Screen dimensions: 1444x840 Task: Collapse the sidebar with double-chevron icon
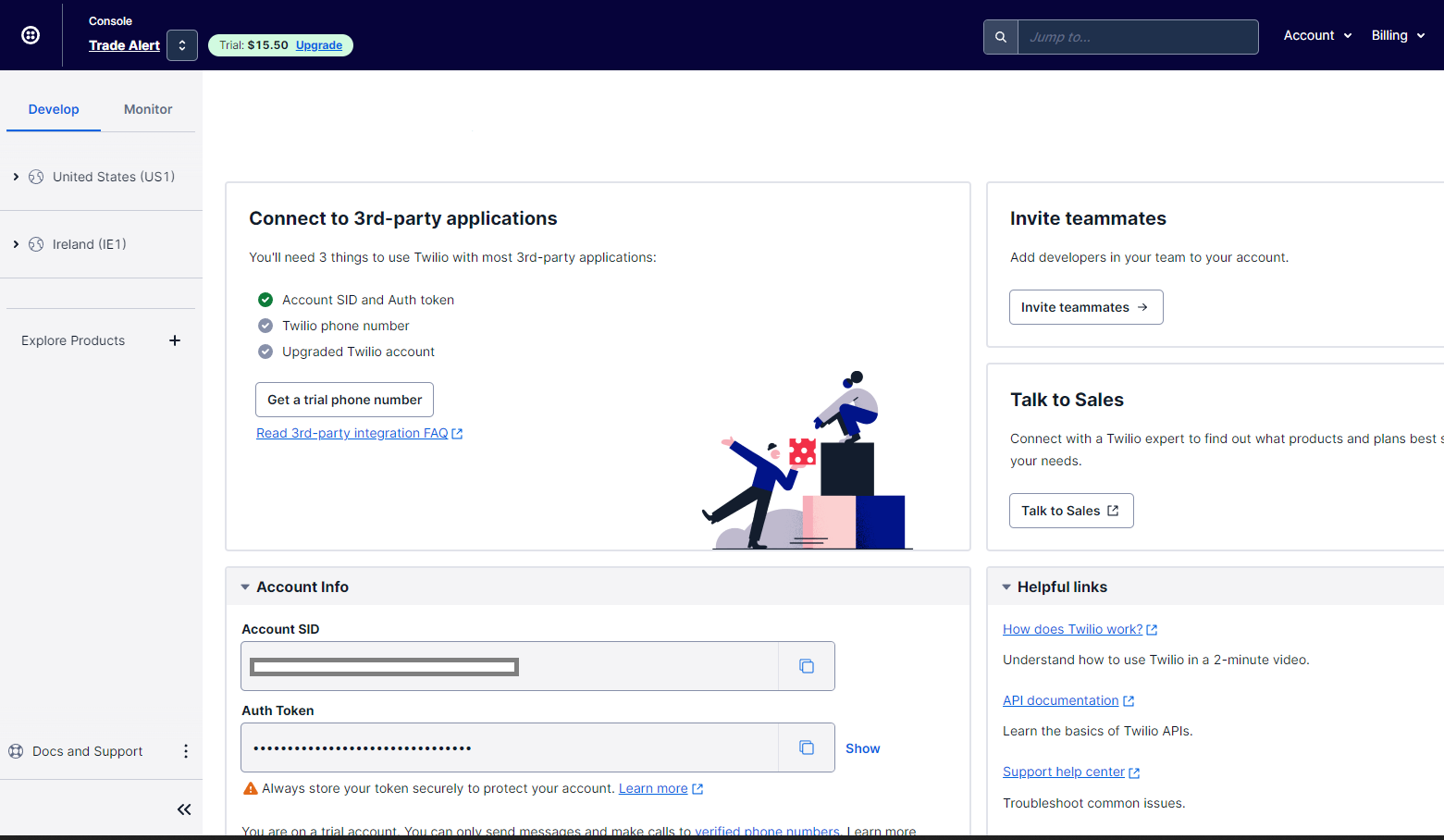pos(184,809)
